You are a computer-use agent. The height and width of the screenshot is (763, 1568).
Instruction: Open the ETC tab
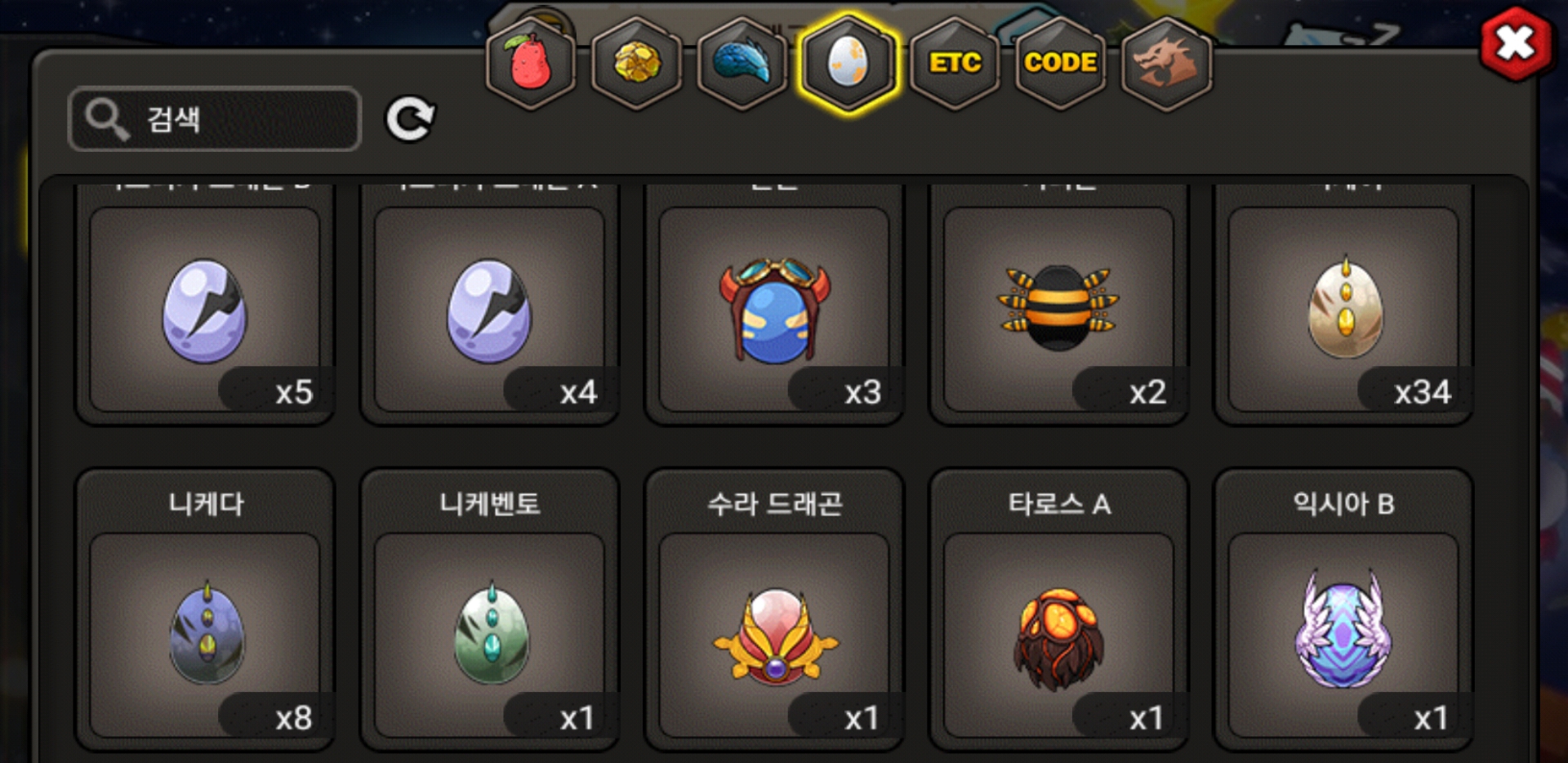point(955,63)
